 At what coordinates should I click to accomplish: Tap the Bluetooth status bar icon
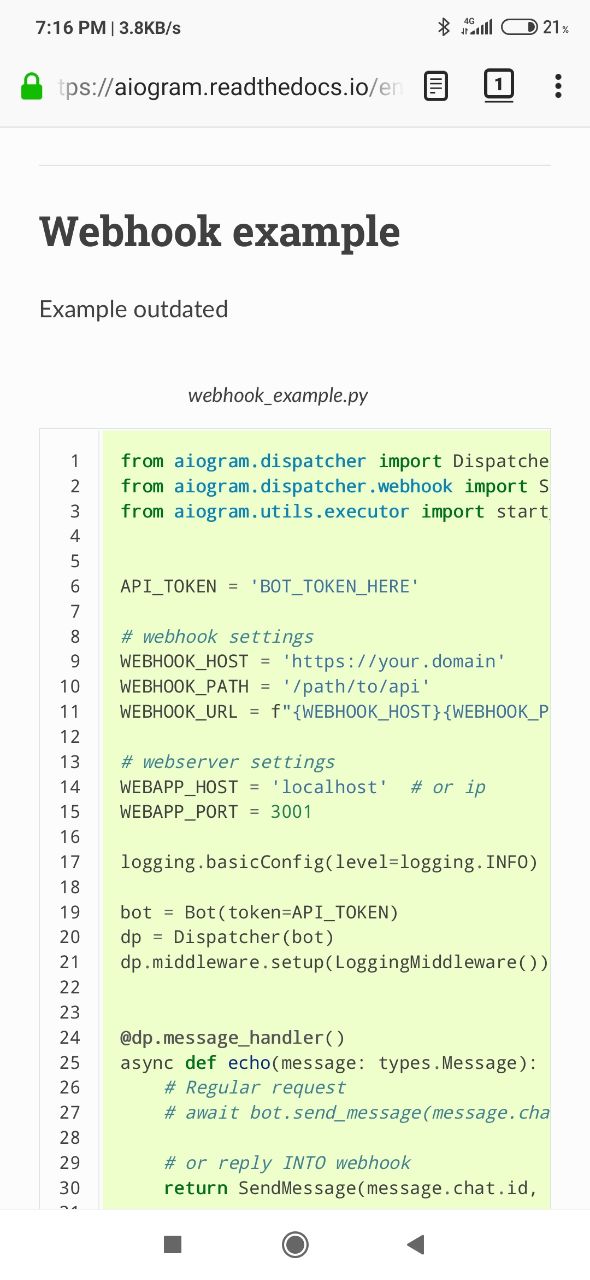[445, 27]
